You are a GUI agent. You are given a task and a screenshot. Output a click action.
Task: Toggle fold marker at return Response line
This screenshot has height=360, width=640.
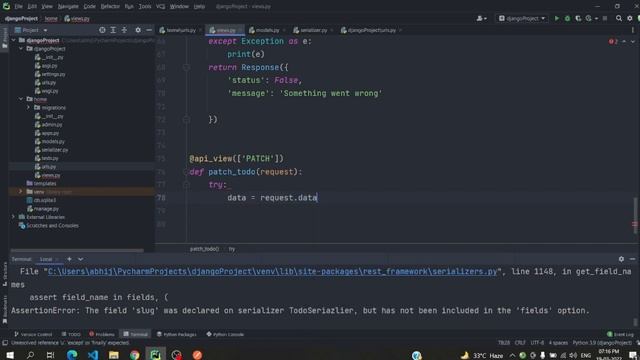186,67
